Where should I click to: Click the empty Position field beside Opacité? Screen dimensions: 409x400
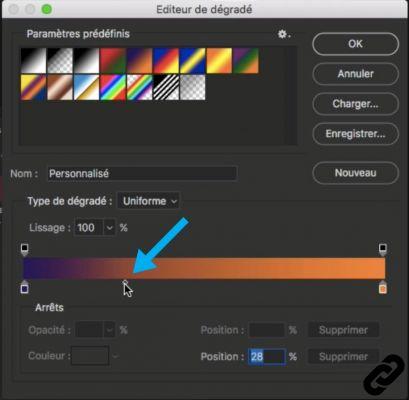(267, 330)
